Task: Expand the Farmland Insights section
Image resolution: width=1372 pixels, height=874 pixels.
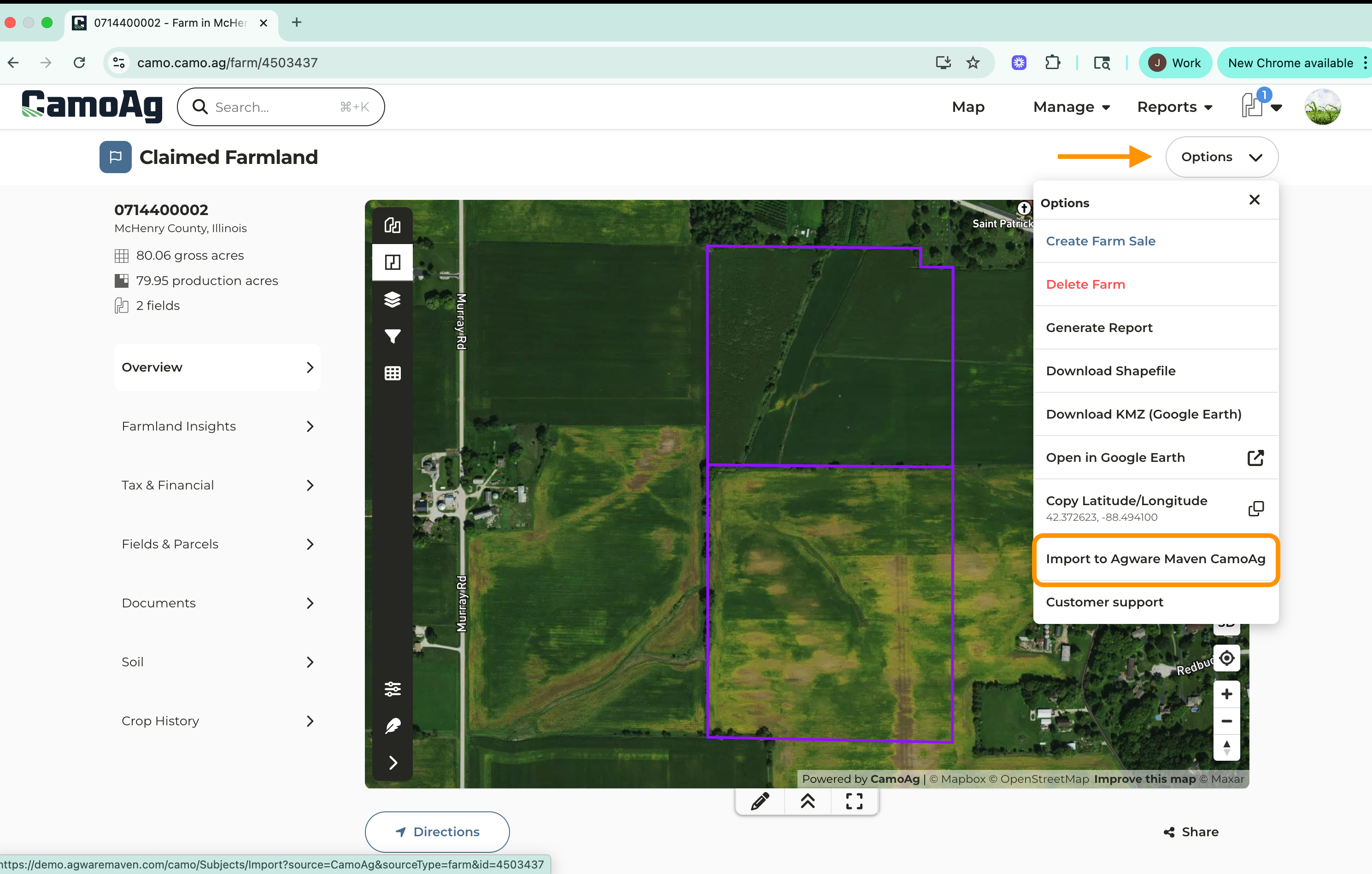Action: 217,426
